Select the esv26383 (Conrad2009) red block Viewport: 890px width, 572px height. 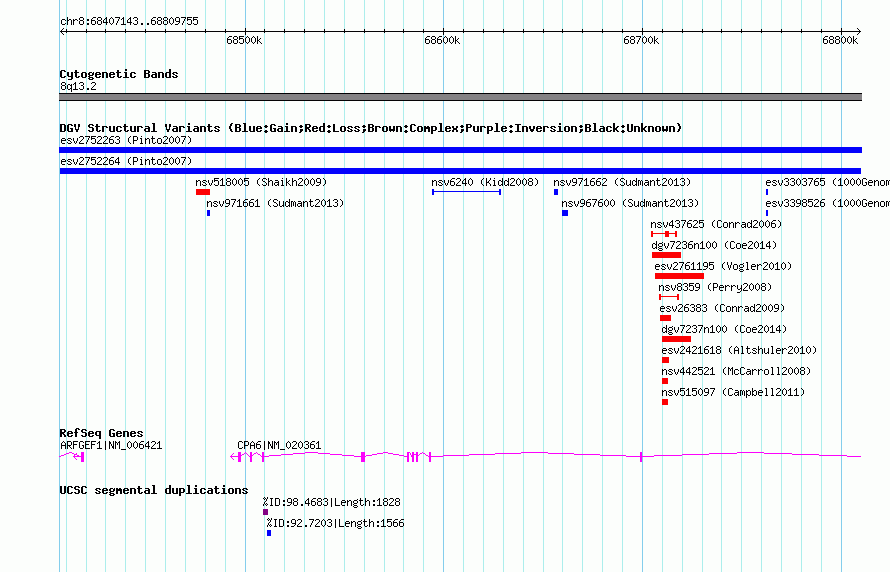point(665,318)
